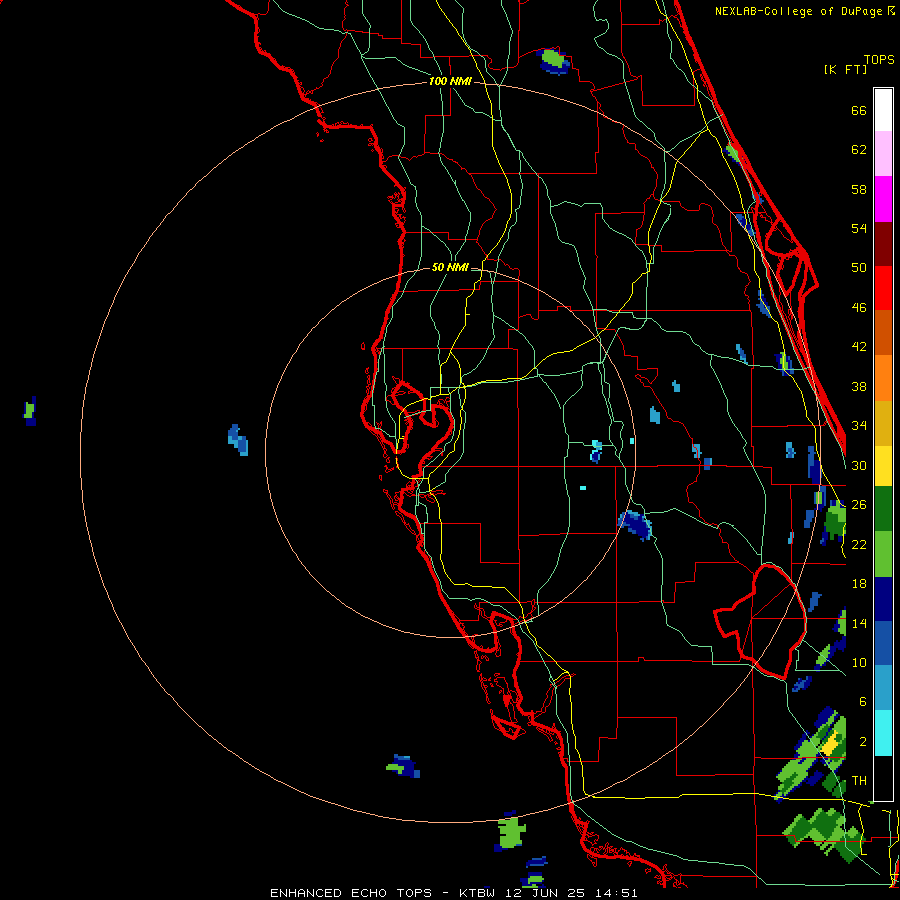This screenshot has height=900, width=900.
Task: Click the navy swatch between 18 and 14
Action: pos(883,599)
